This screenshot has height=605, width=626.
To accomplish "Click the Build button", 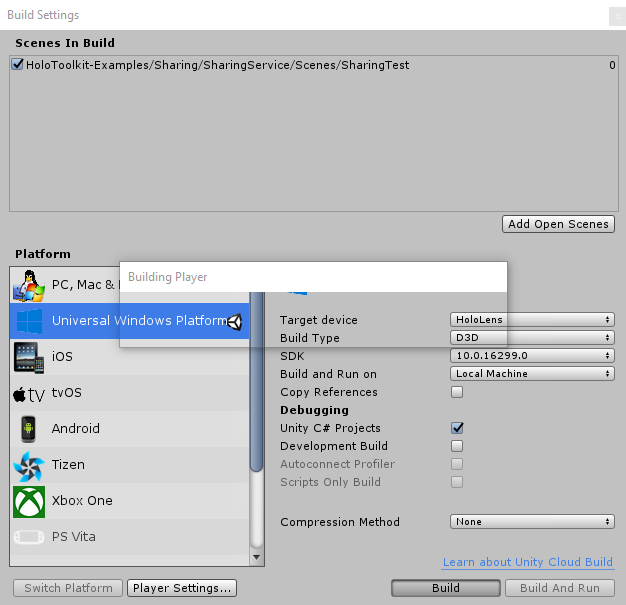I will (x=446, y=588).
